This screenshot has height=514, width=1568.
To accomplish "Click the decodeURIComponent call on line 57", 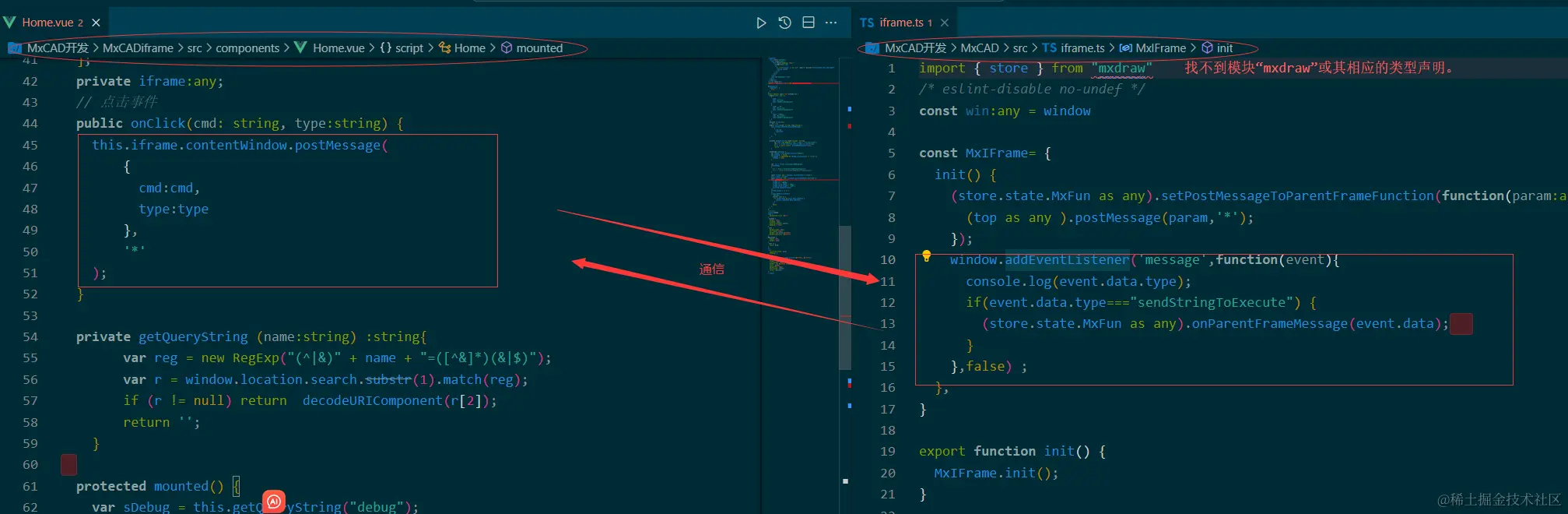I will 372,400.
